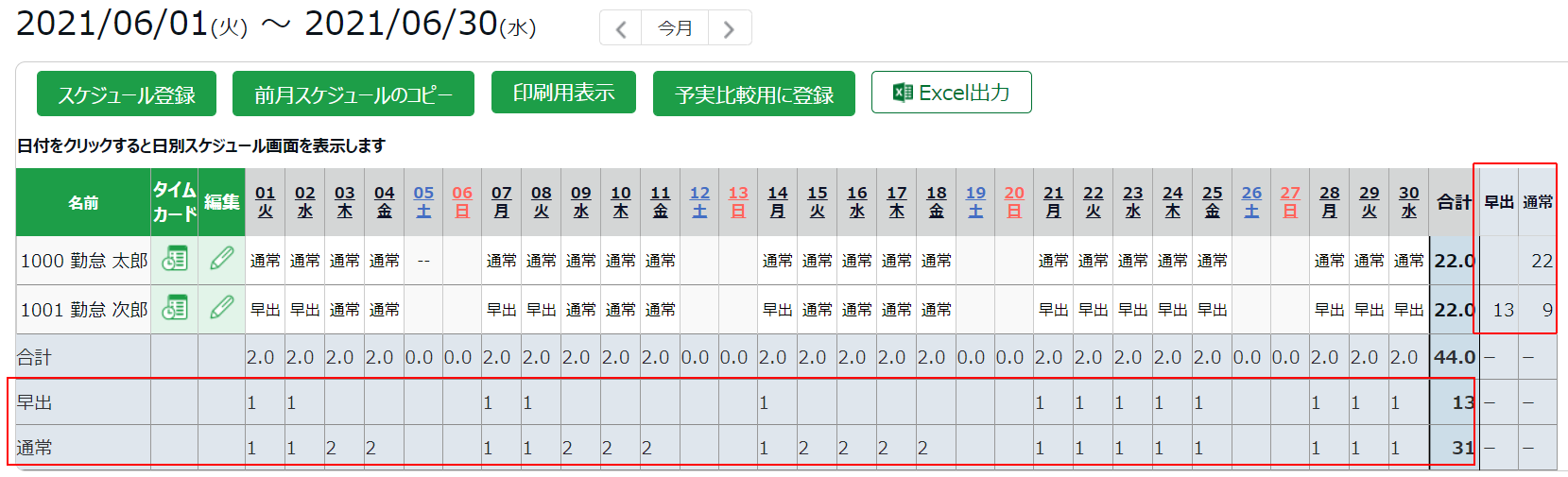Click edit pencil for 勤怠 次郎
The height and width of the screenshot is (477, 1568).
point(222,308)
